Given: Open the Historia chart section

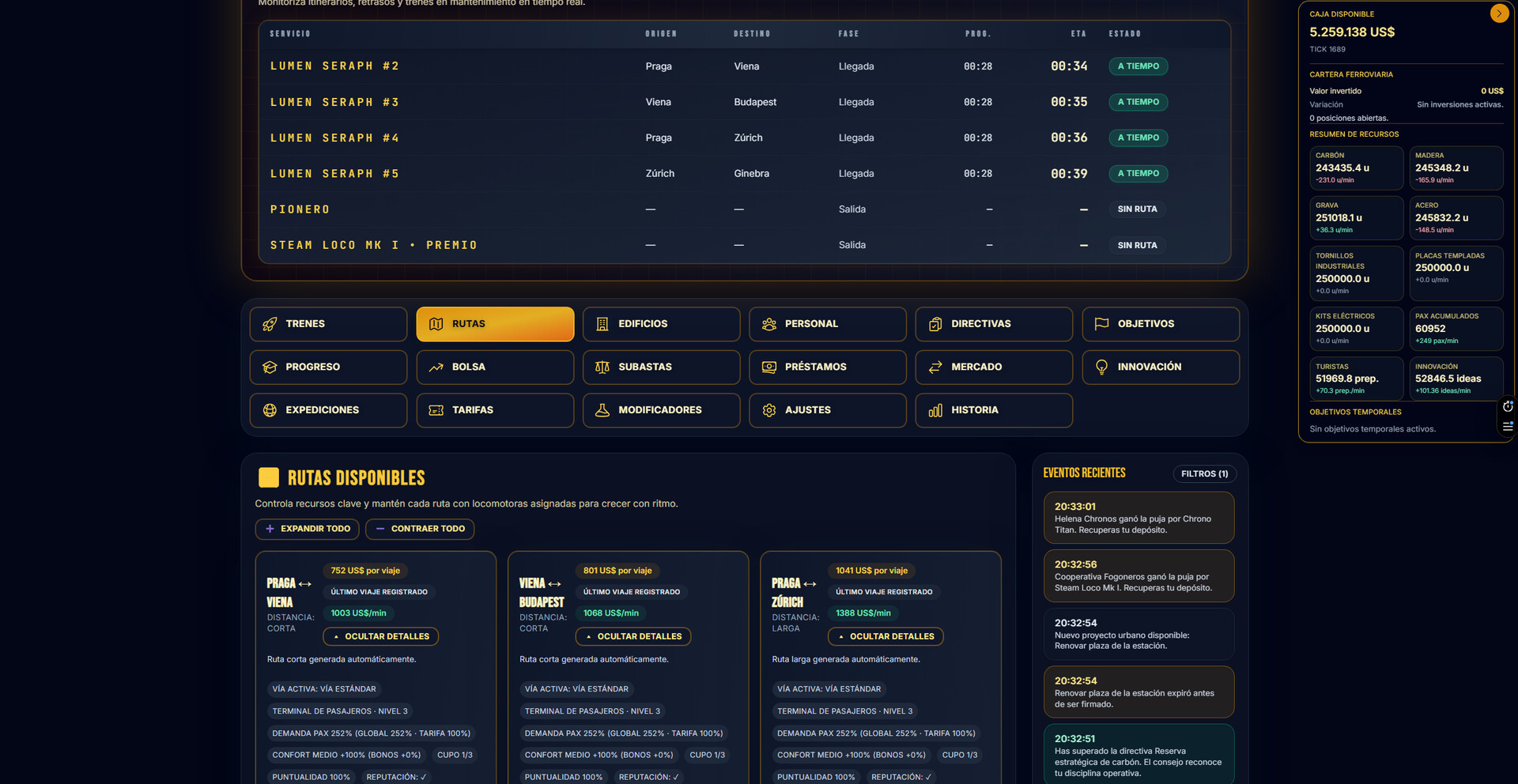Looking at the screenshot, I should click(x=993, y=410).
